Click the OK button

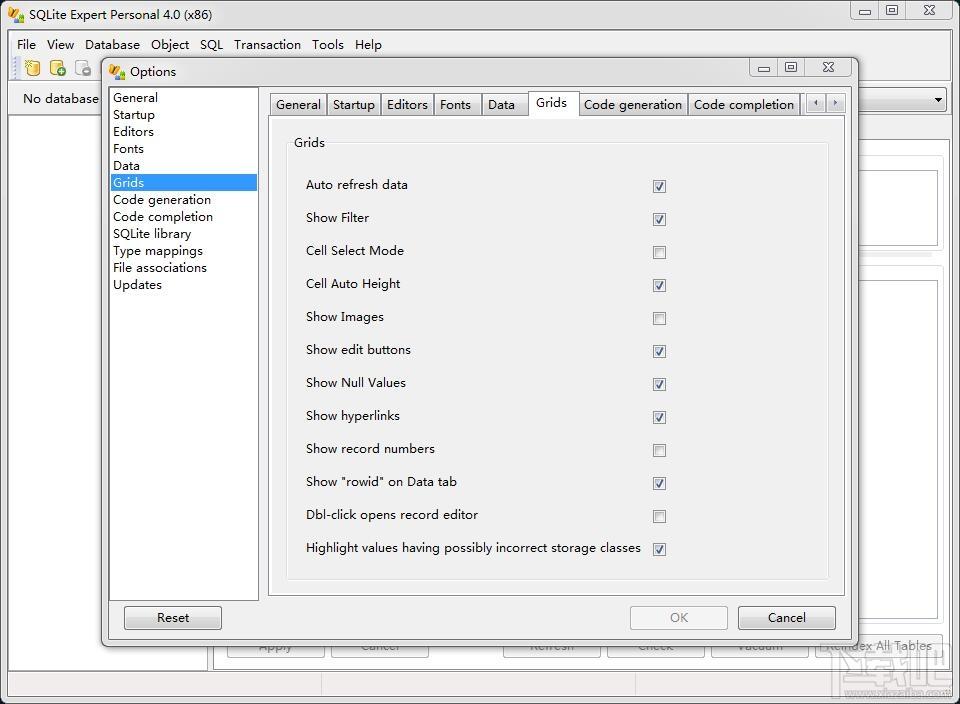pos(679,618)
